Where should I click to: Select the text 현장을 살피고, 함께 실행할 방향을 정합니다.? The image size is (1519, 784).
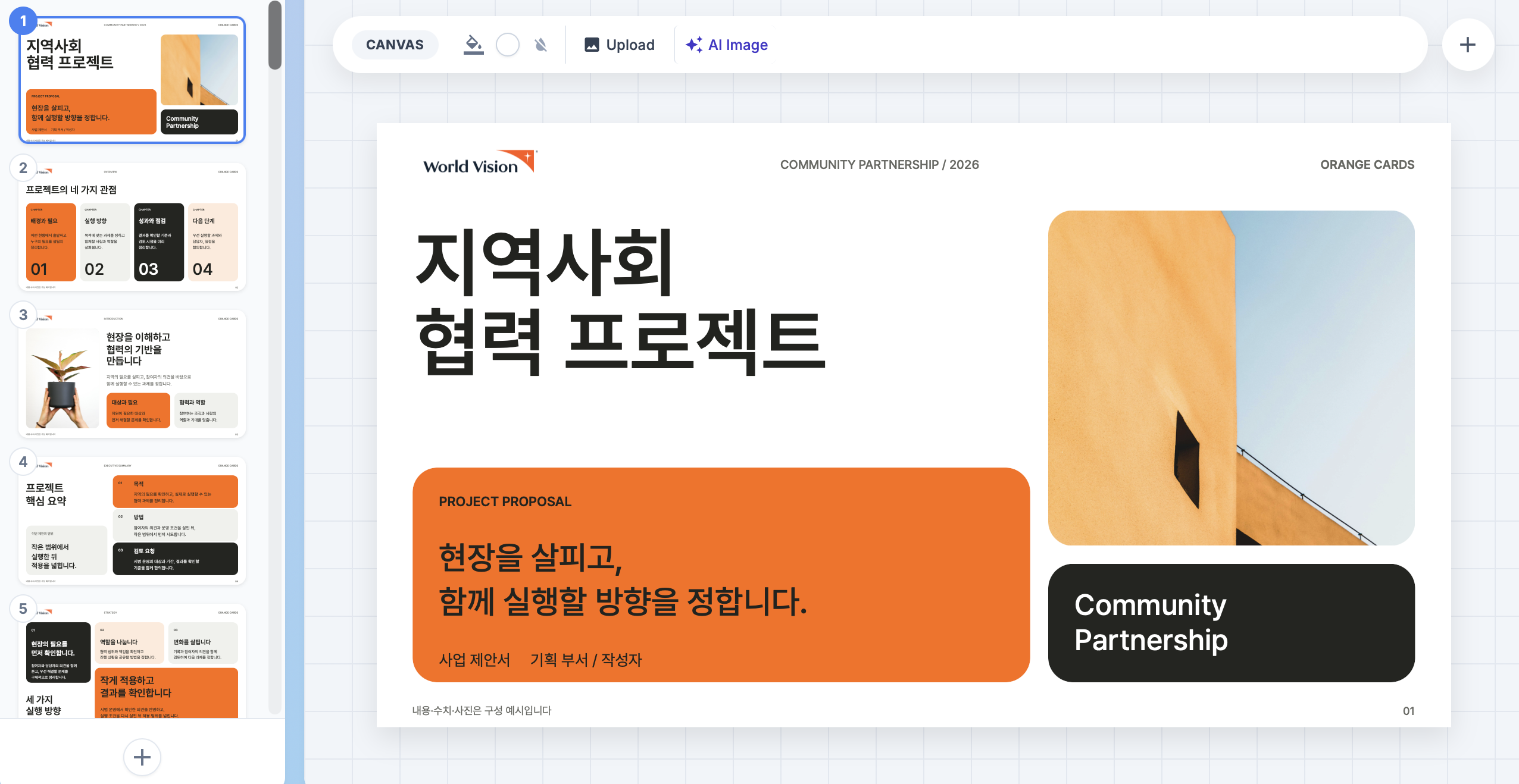pos(623,580)
